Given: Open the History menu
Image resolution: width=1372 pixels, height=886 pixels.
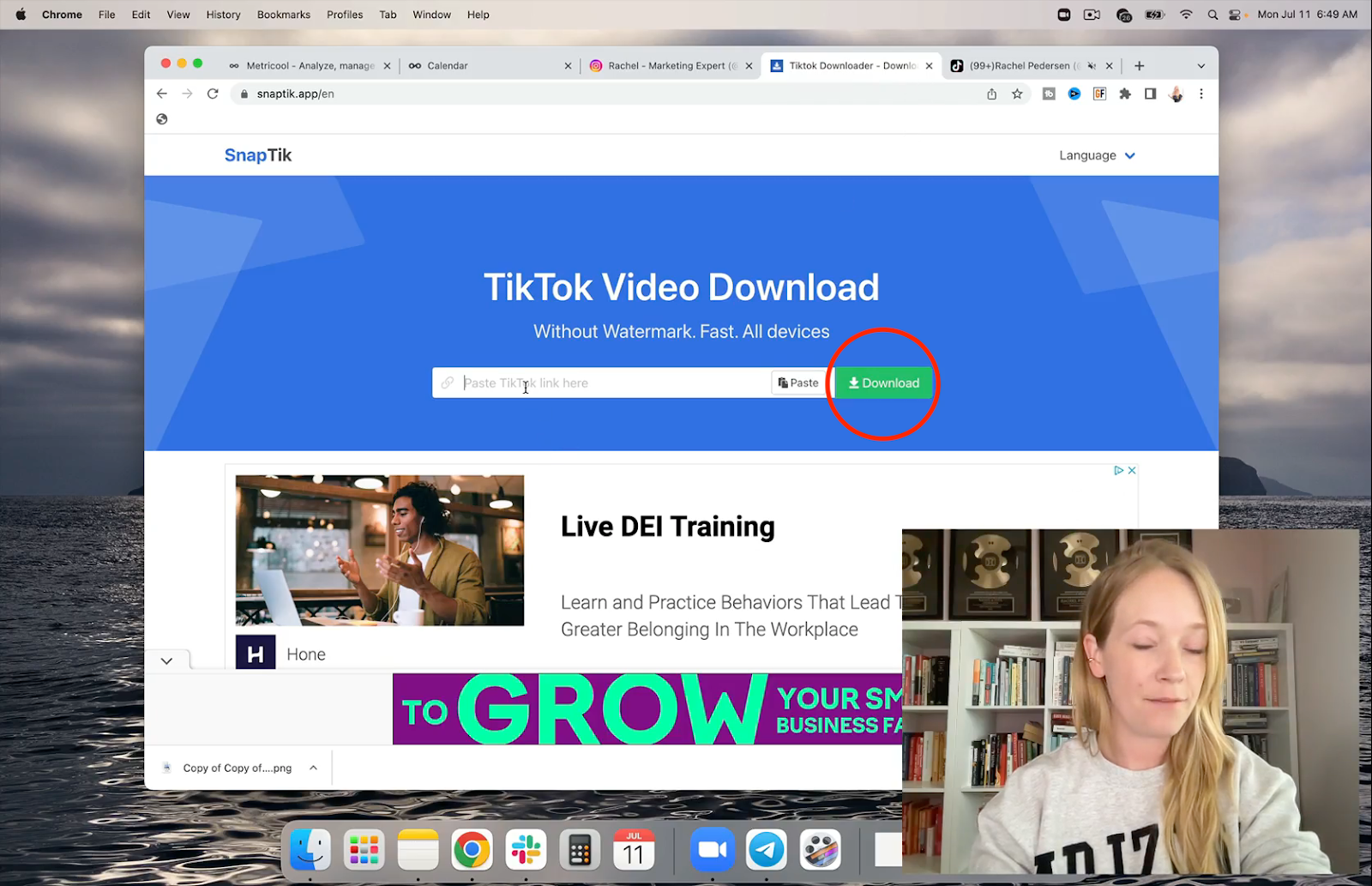Looking at the screenshot, I should [x=223, y=15].
